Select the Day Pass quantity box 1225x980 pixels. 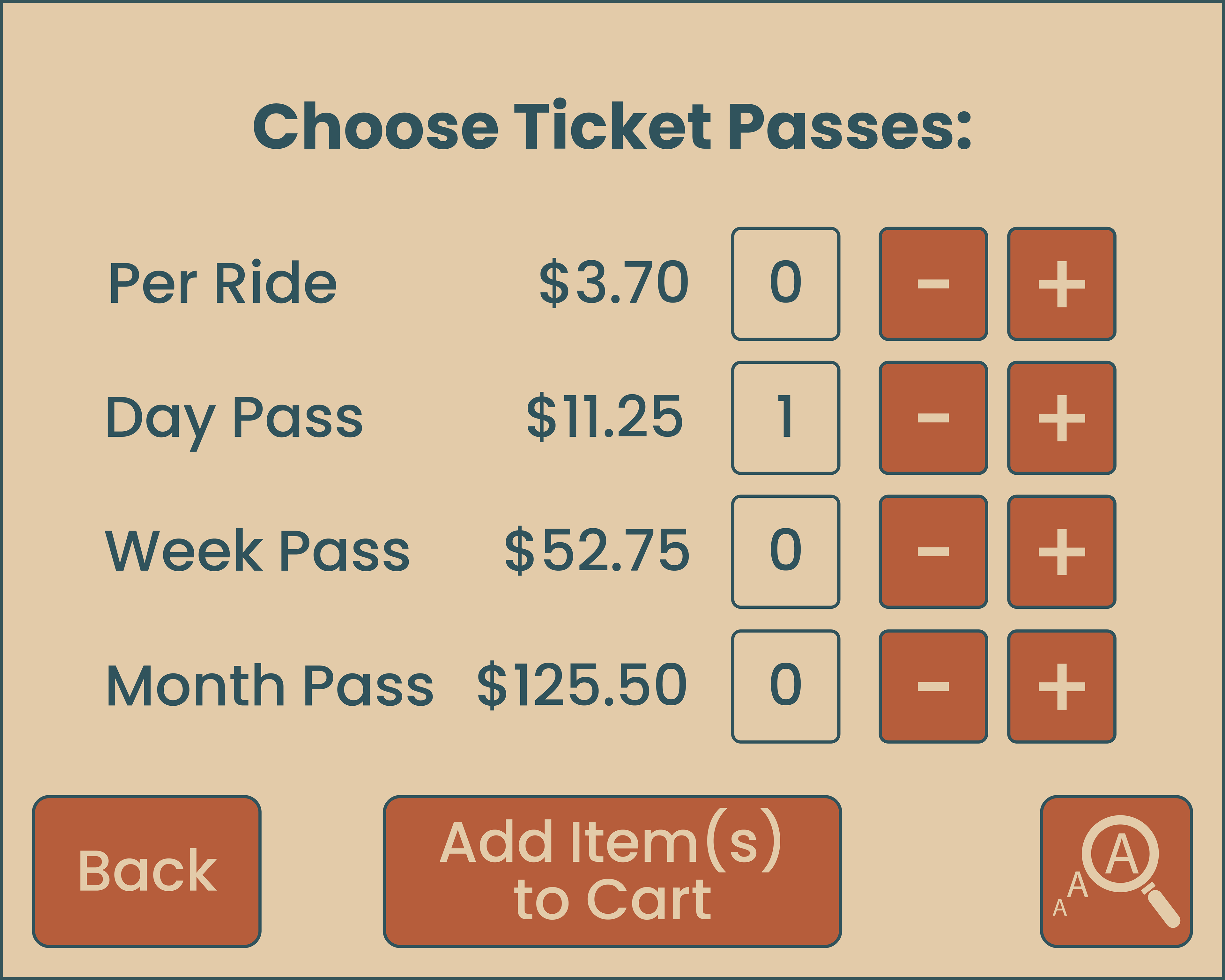point(785,418)
